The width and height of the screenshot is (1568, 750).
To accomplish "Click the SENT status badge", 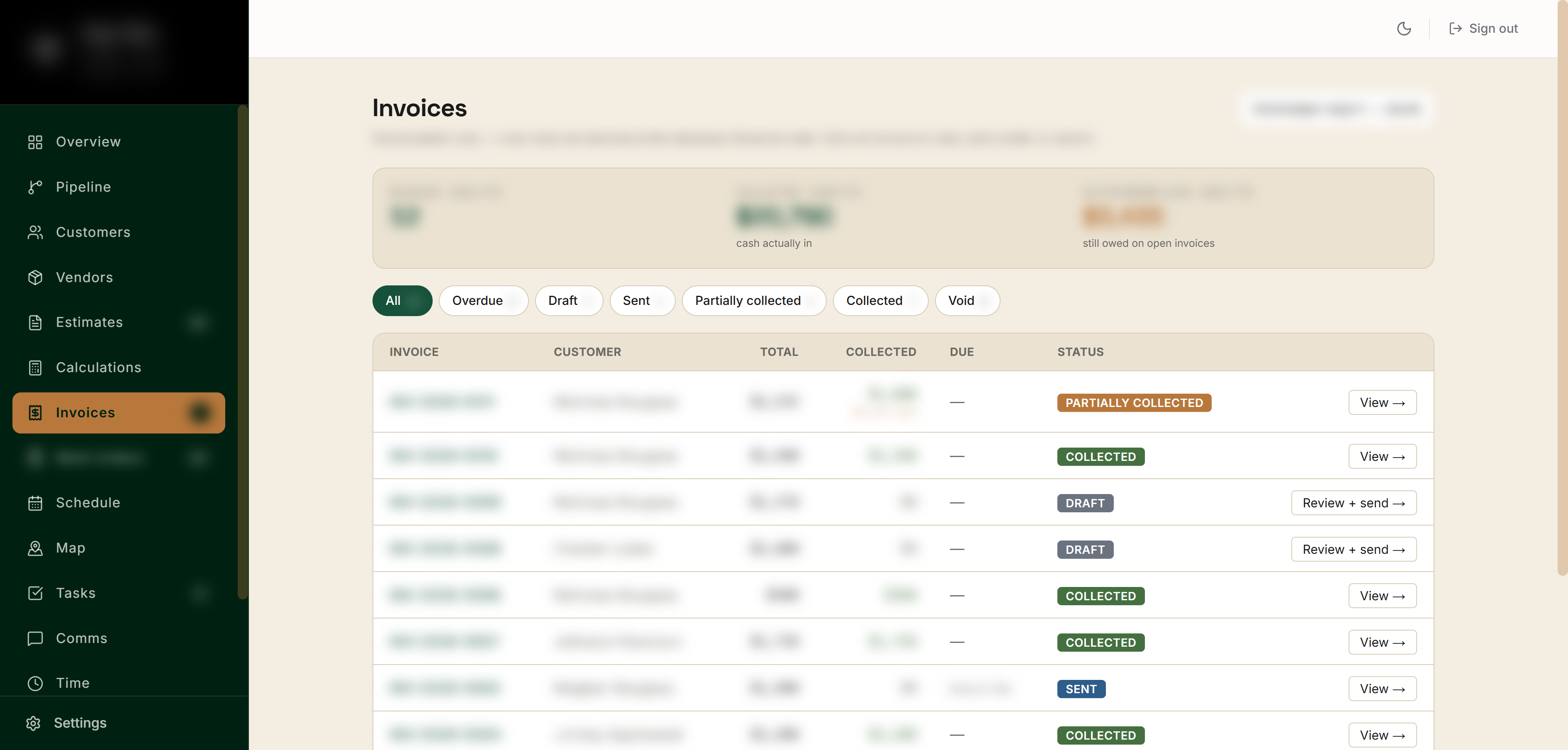I will [1081, 689].
